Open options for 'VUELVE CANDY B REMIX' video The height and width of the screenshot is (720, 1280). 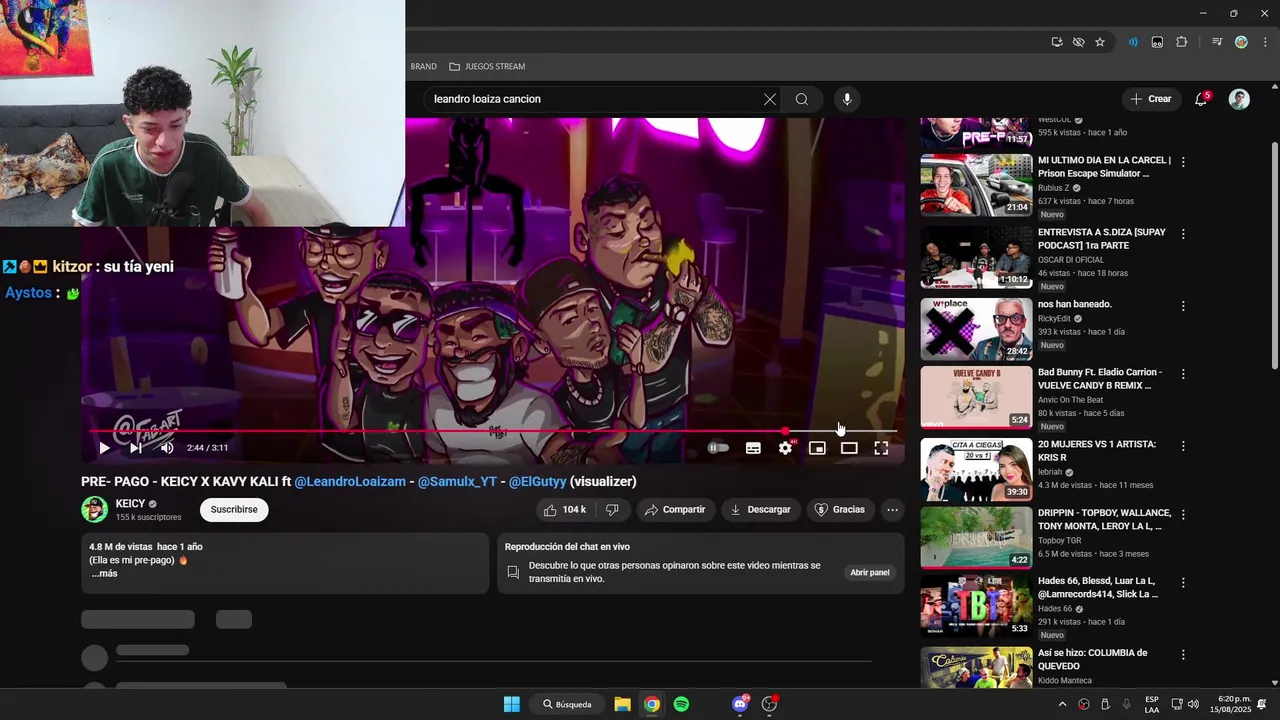point(1183,374)
